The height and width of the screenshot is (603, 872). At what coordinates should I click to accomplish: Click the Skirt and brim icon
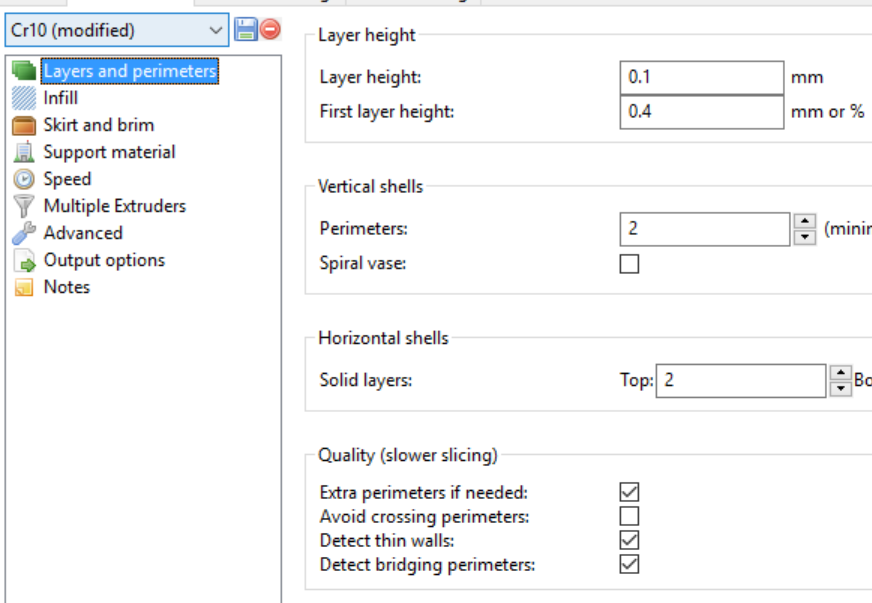point(24,125)
